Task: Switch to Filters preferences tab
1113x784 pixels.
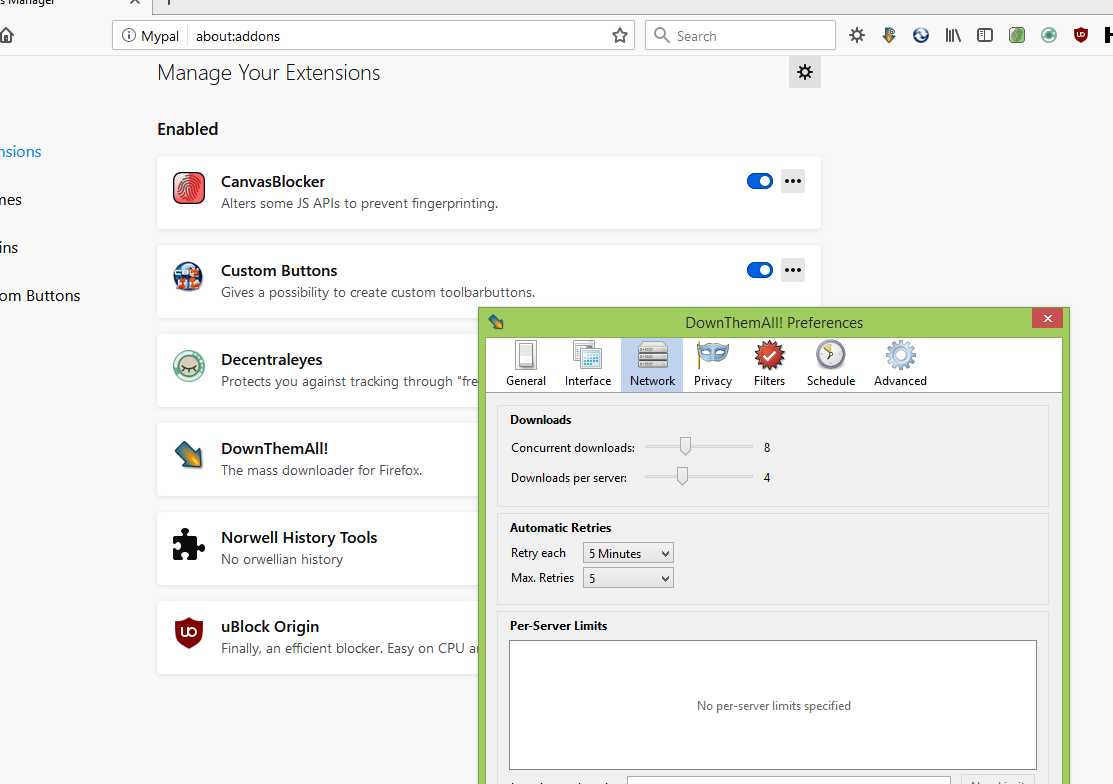Action: tap(769, 365)
